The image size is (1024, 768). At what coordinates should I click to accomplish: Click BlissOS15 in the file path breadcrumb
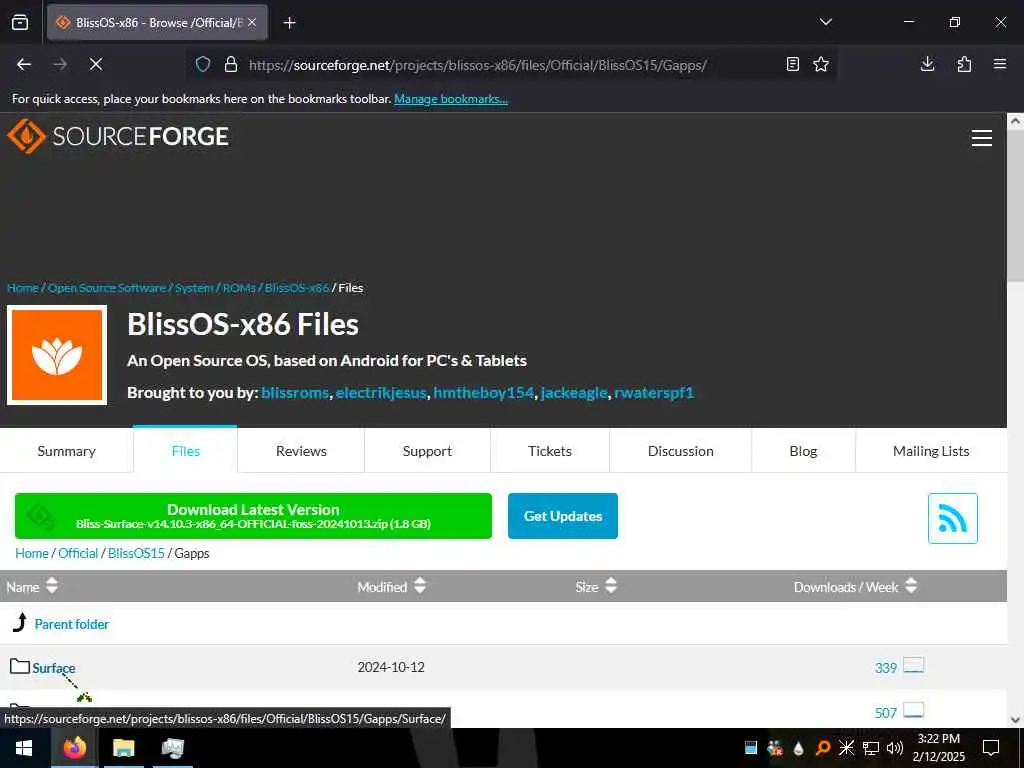coord(136,553)
